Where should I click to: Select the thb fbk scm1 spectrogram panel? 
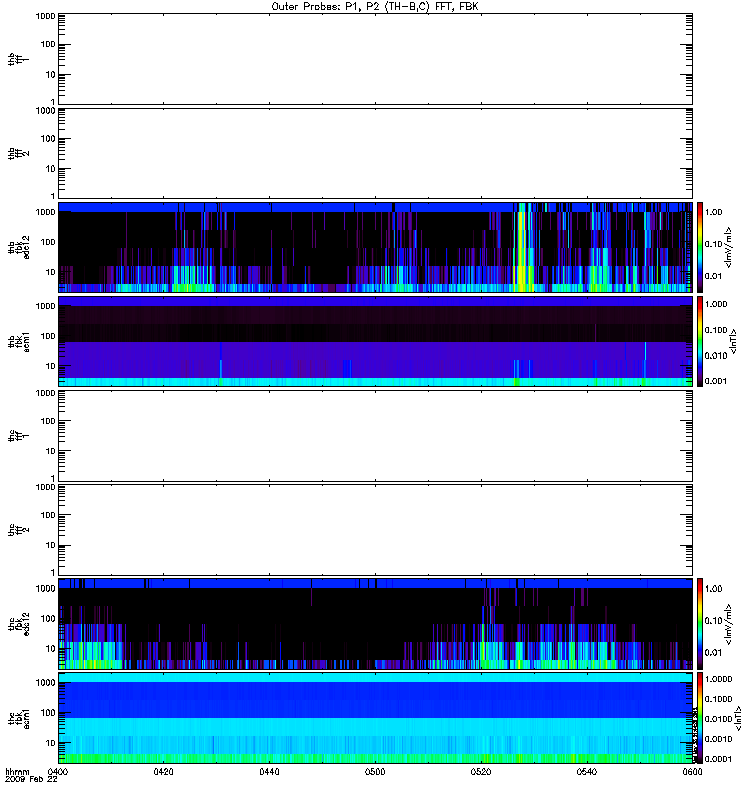[x=376, y=341]
